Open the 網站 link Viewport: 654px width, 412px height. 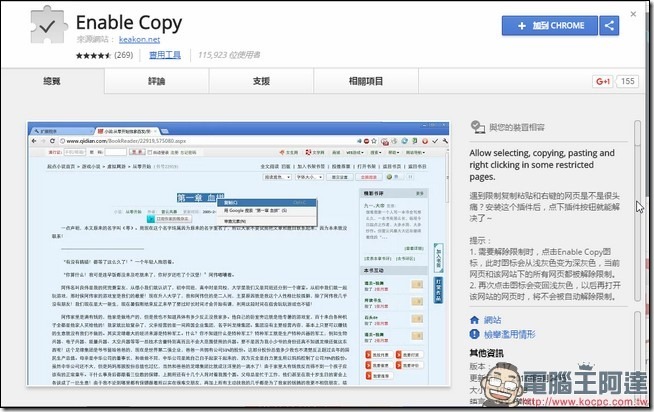click(493, 320)
